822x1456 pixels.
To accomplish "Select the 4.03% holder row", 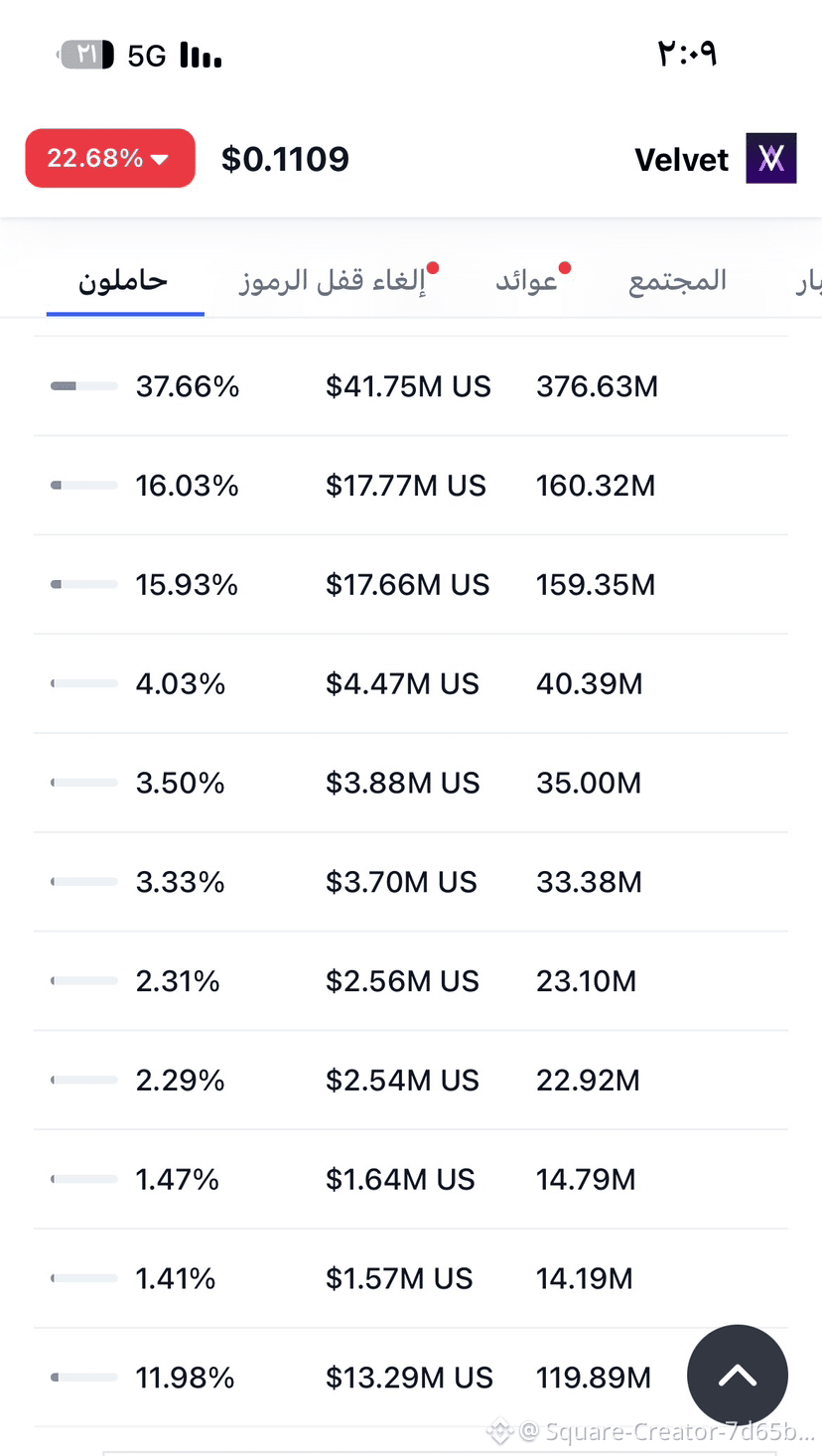I will pos(411,683).
